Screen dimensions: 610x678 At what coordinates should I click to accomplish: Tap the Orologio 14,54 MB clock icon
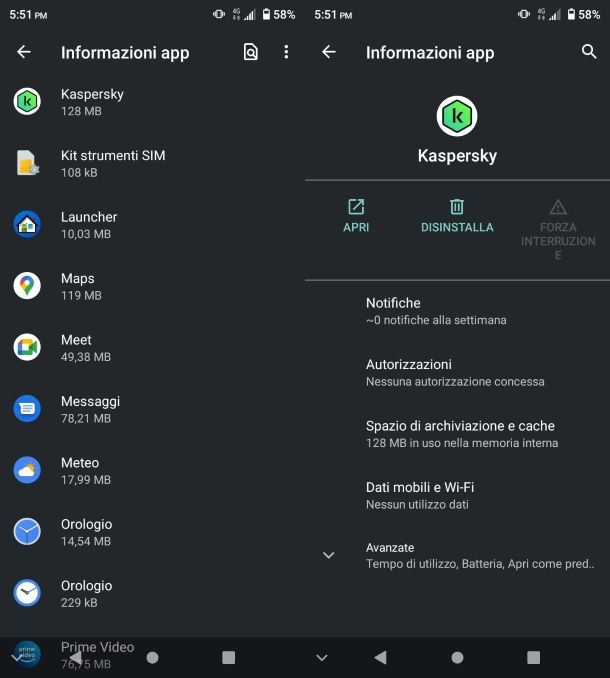click(27, 531)
